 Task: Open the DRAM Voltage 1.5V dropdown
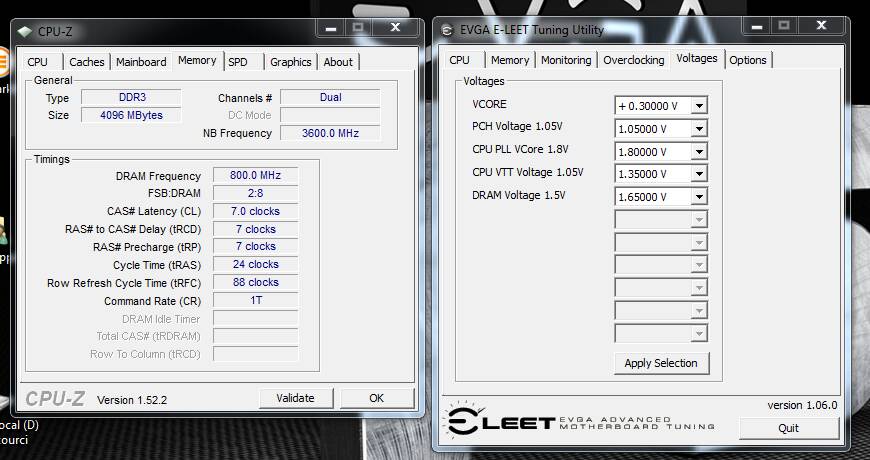coord(699,196)
